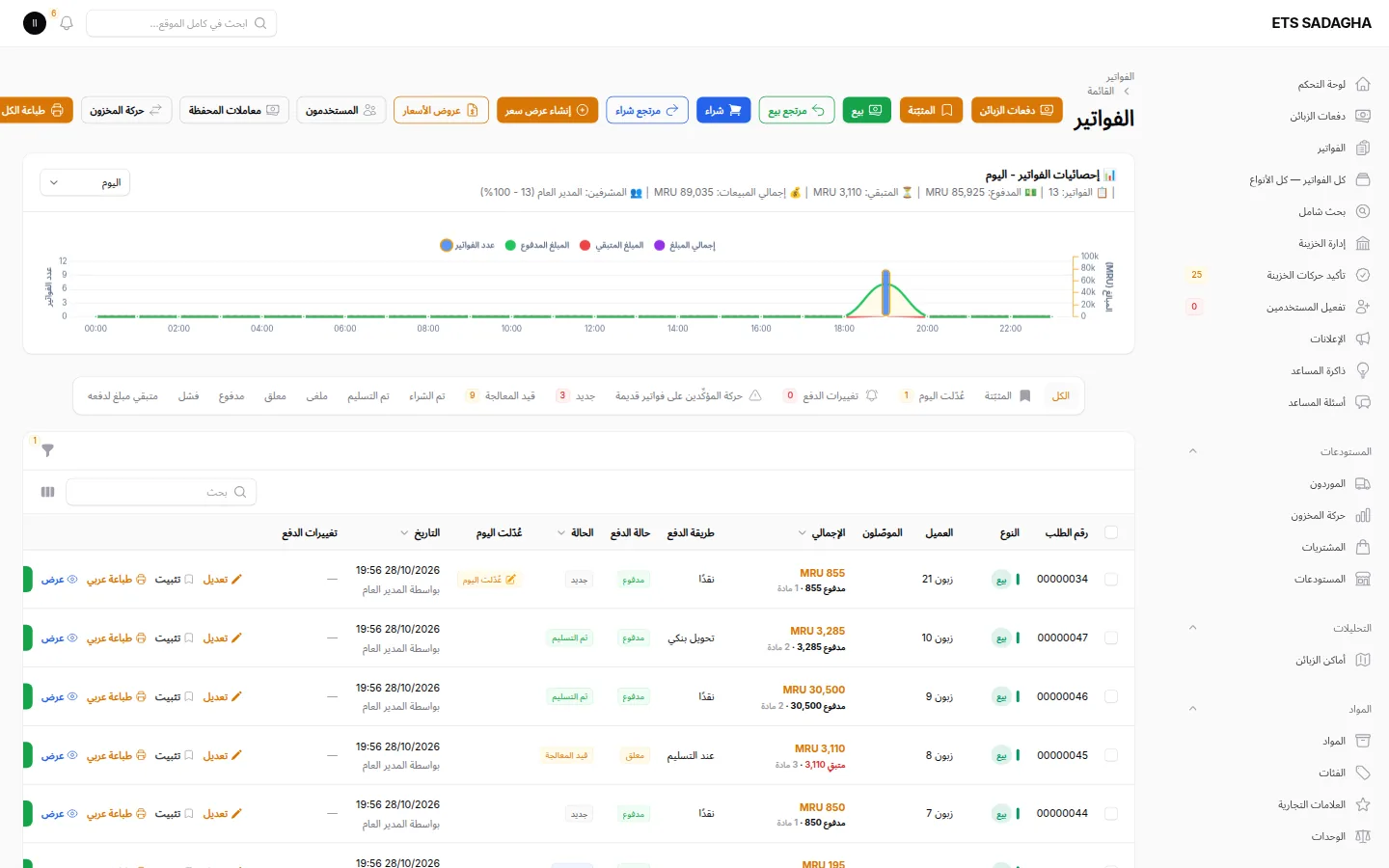Open the global search icon in sidebar

[1363, 212]
